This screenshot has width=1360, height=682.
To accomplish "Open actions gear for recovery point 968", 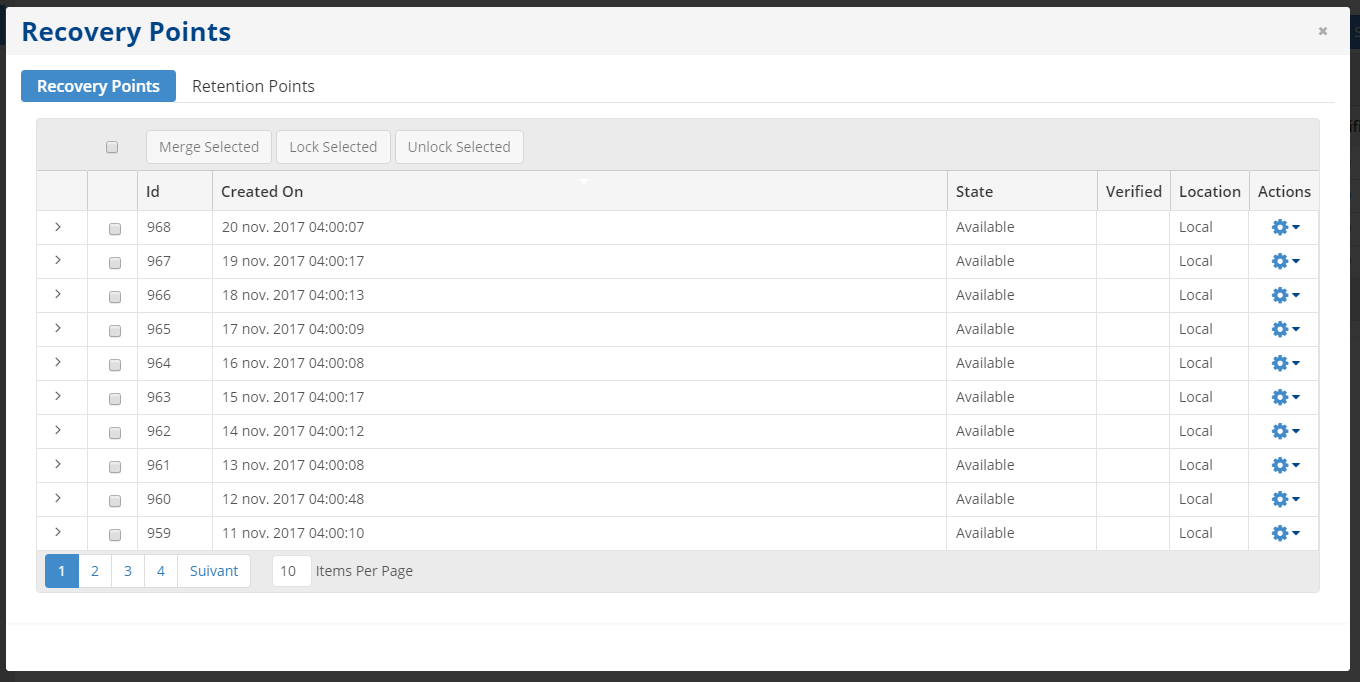I will click(1285, 228).
